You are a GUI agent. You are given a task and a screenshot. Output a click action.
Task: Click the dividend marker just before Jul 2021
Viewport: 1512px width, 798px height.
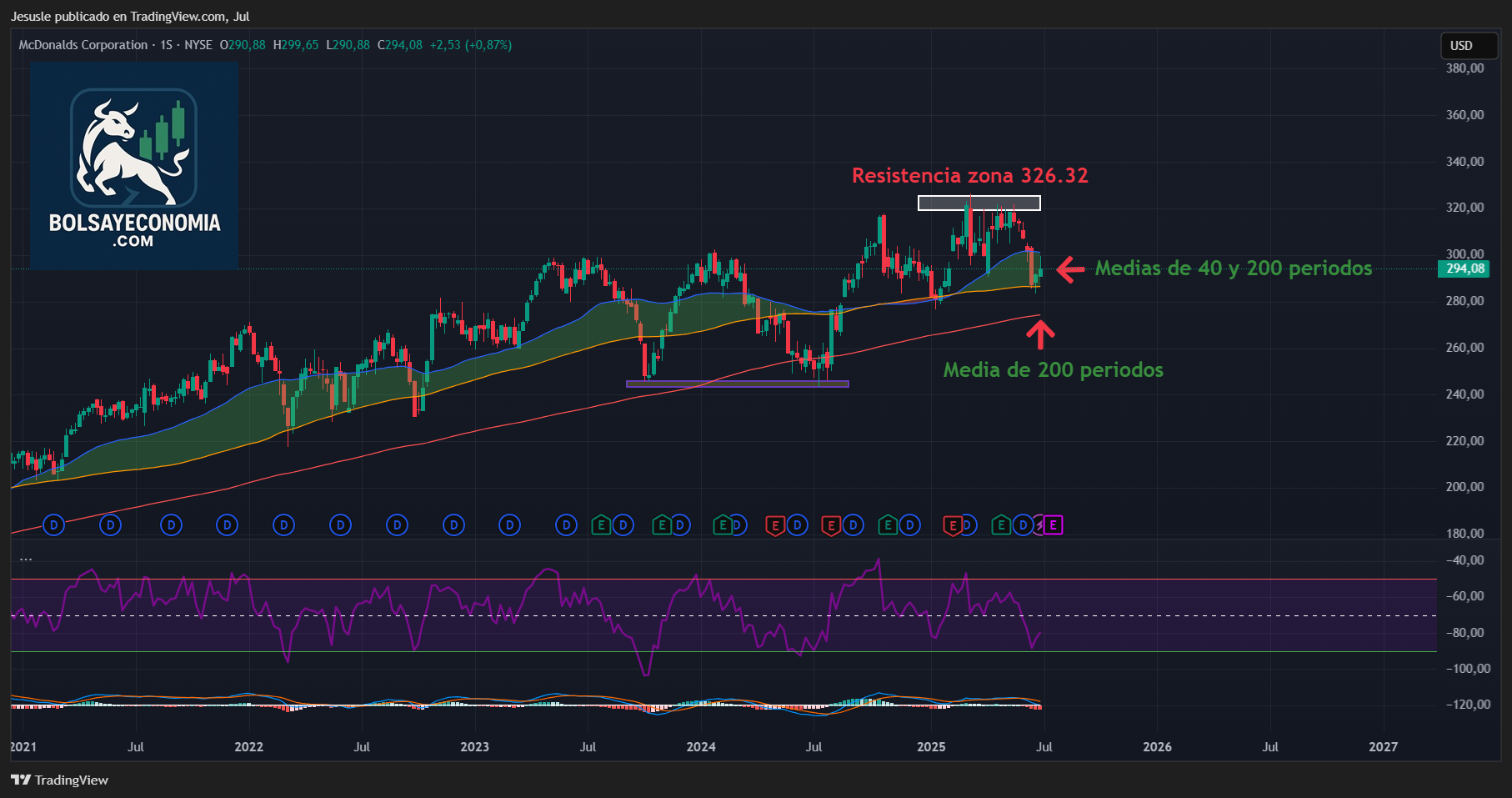110,525
